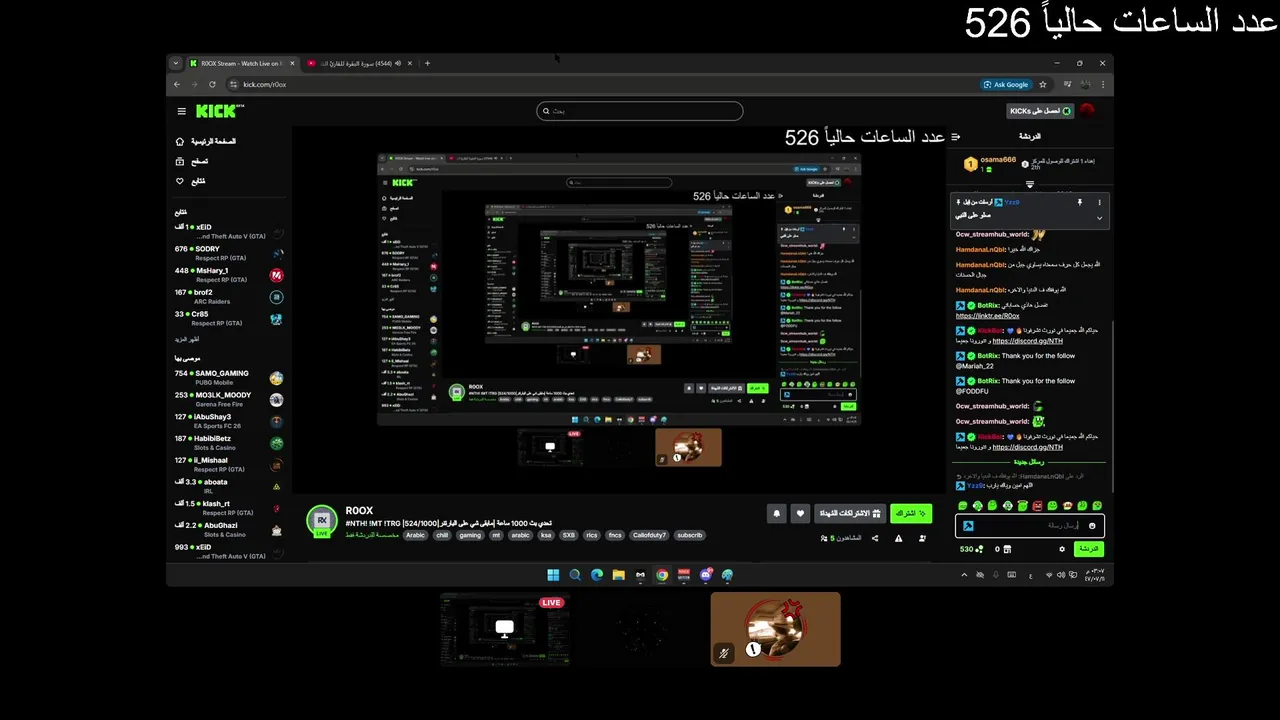Toggle stream notifications bell
Image resolution: width=1280 pixels, height=720 pixels.
pyautogui.click(x=776, y=513)
